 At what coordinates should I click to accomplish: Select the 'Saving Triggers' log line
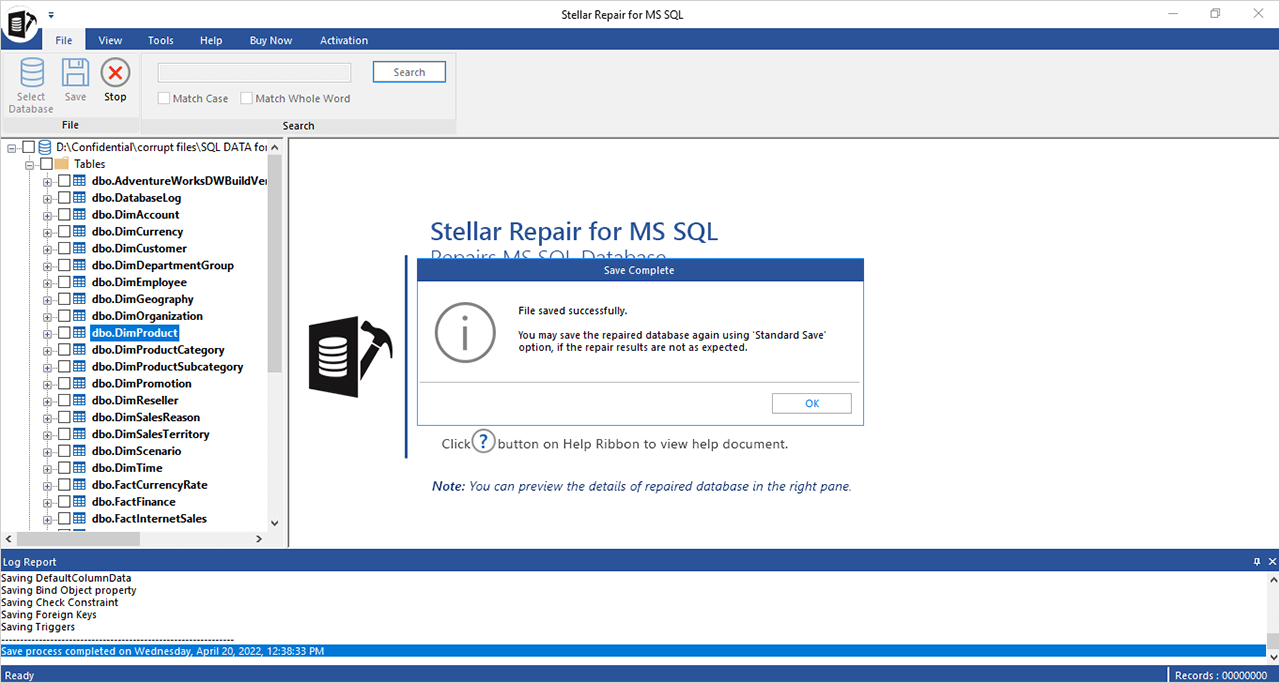coord(38,627)
